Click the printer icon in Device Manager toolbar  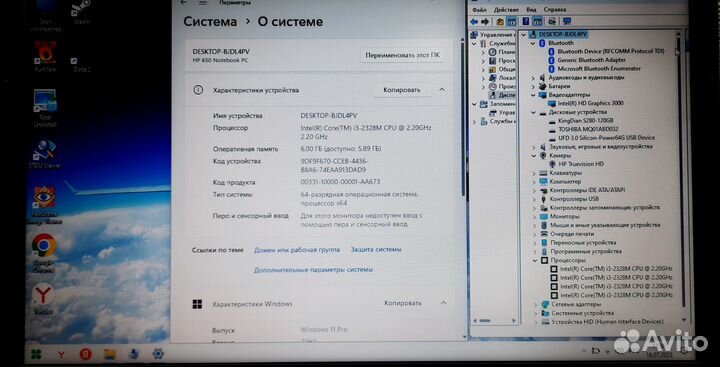[x=552, y=22]
